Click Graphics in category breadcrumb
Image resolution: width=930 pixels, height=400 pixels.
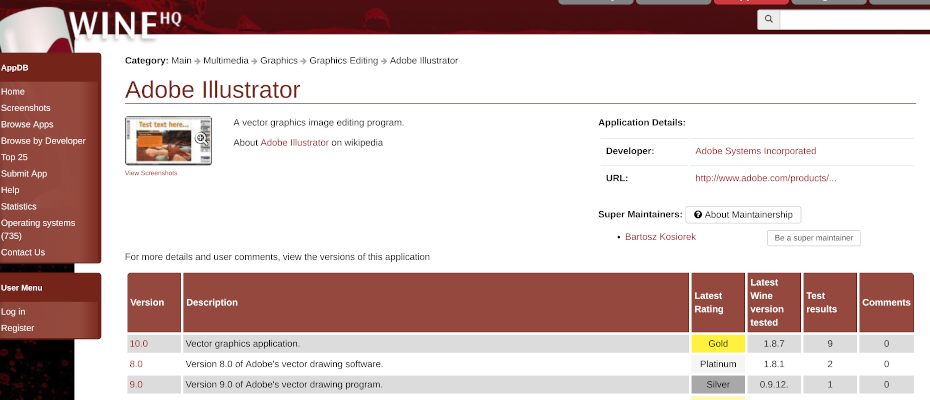279,61
